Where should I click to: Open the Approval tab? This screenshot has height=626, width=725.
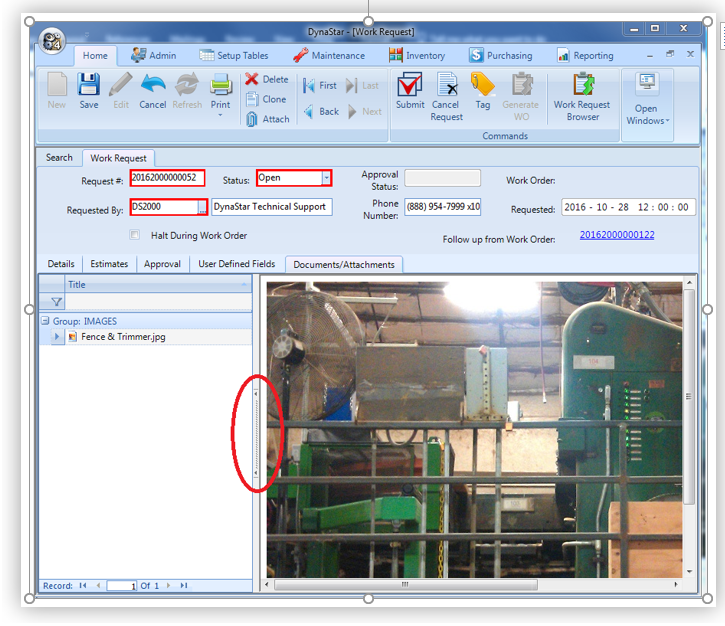[162, 264]
